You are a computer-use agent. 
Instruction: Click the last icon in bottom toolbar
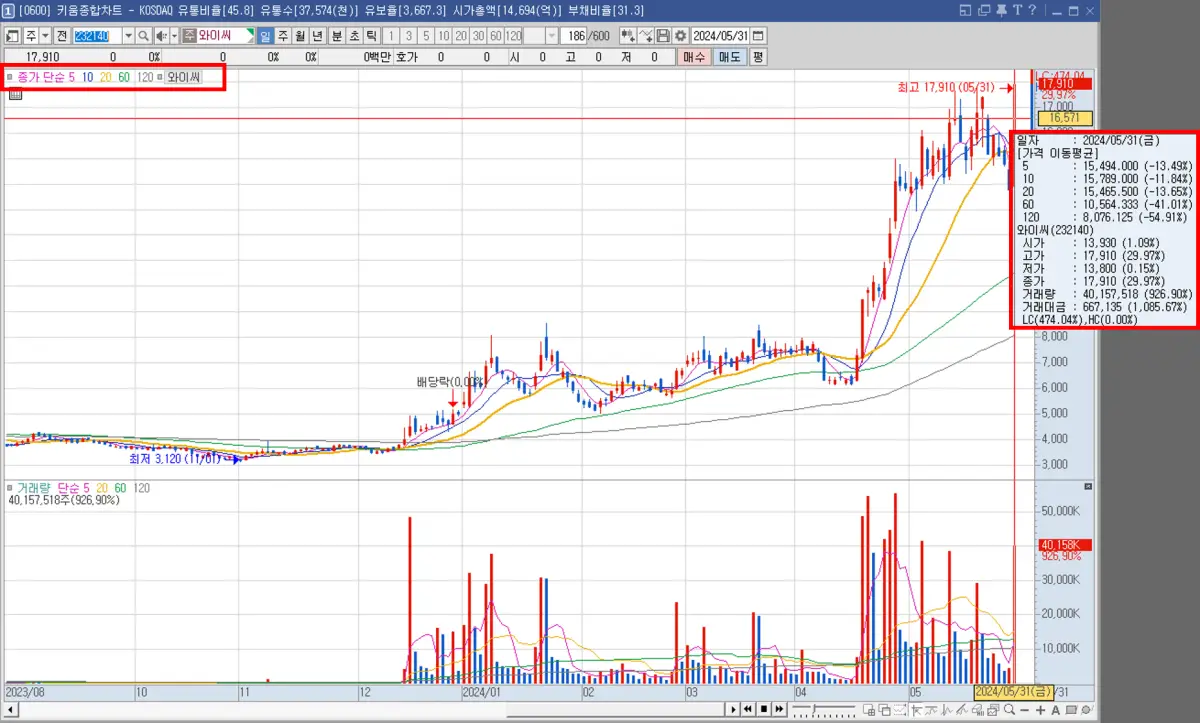tap(1086, 710)
